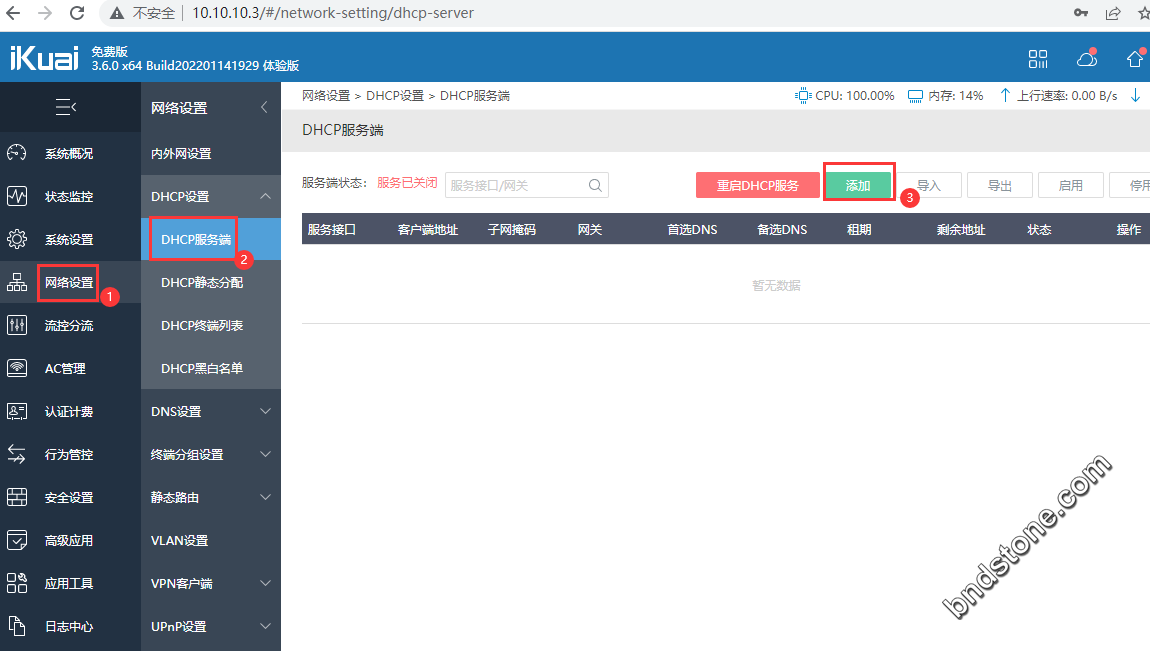Open 流控分流 in the sidebar
The height and width of the screenshot is (651, 1150).
click(x=69, y=326)
